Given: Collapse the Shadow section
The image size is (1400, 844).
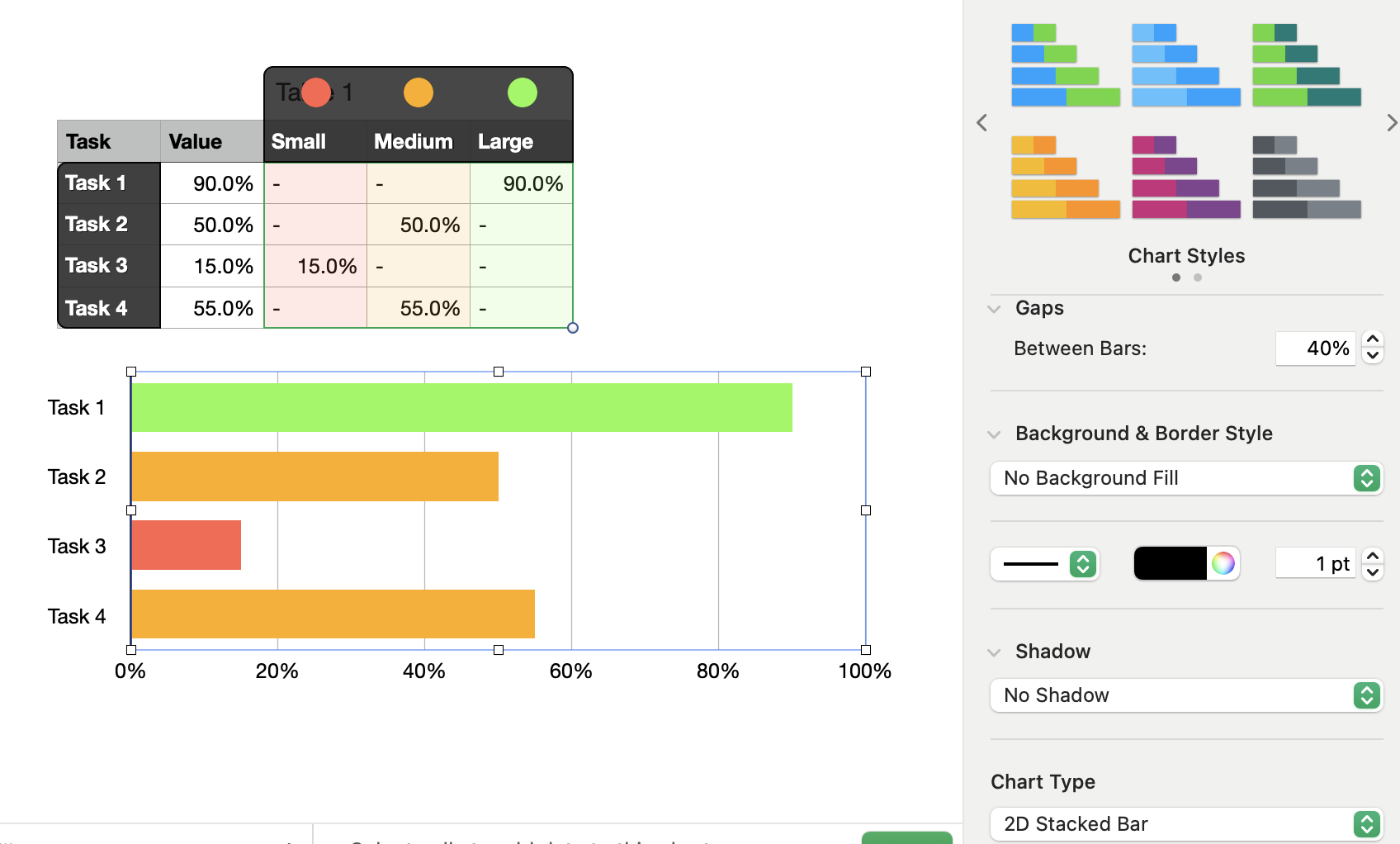Looking at the screenshot, I should tap(994, 652).
